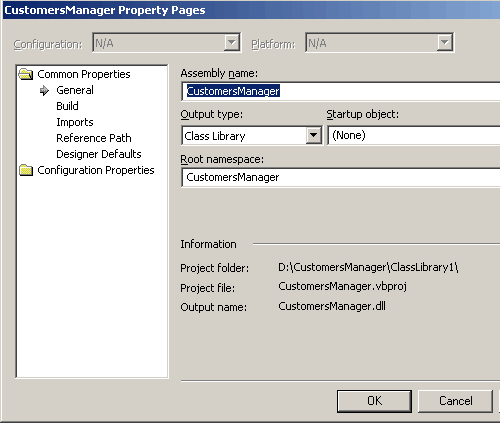
Task: Dismiss dialog with the Cancel button
Action: (x=455, y=401)
